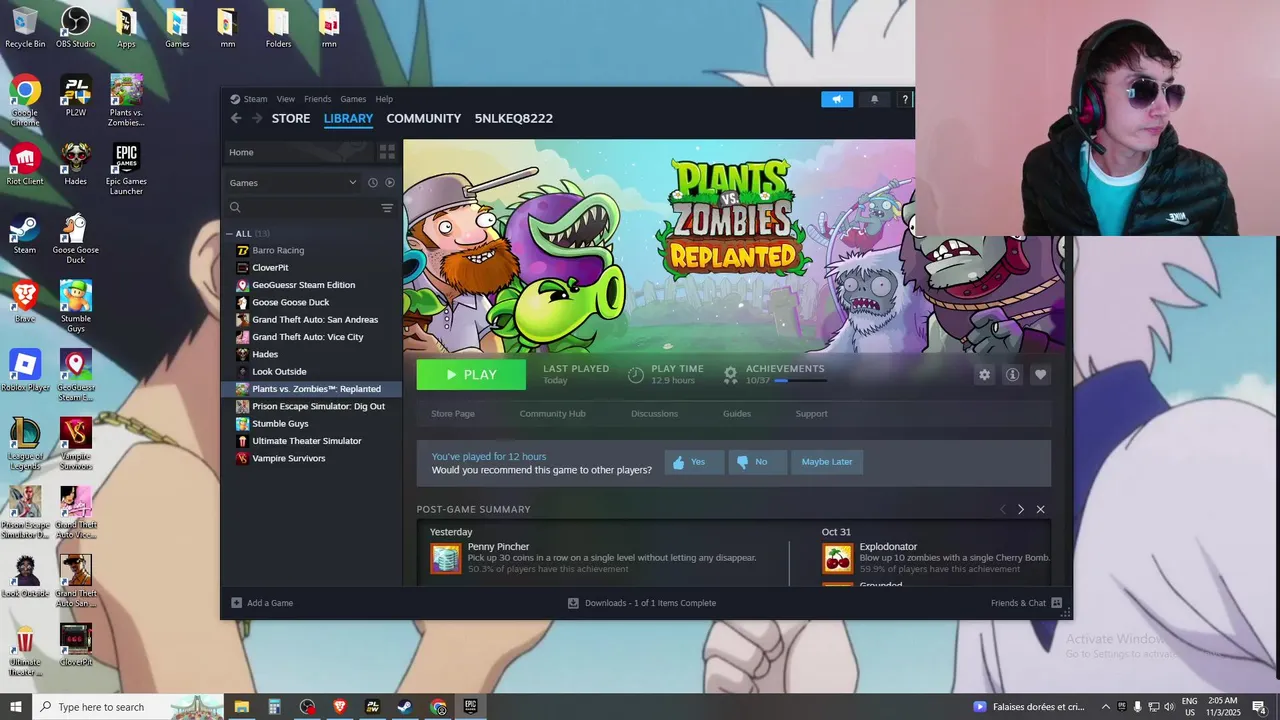Open Steam from the Windows taskbar
This screenshot has height=720, width=1280.
click(405, 707)
